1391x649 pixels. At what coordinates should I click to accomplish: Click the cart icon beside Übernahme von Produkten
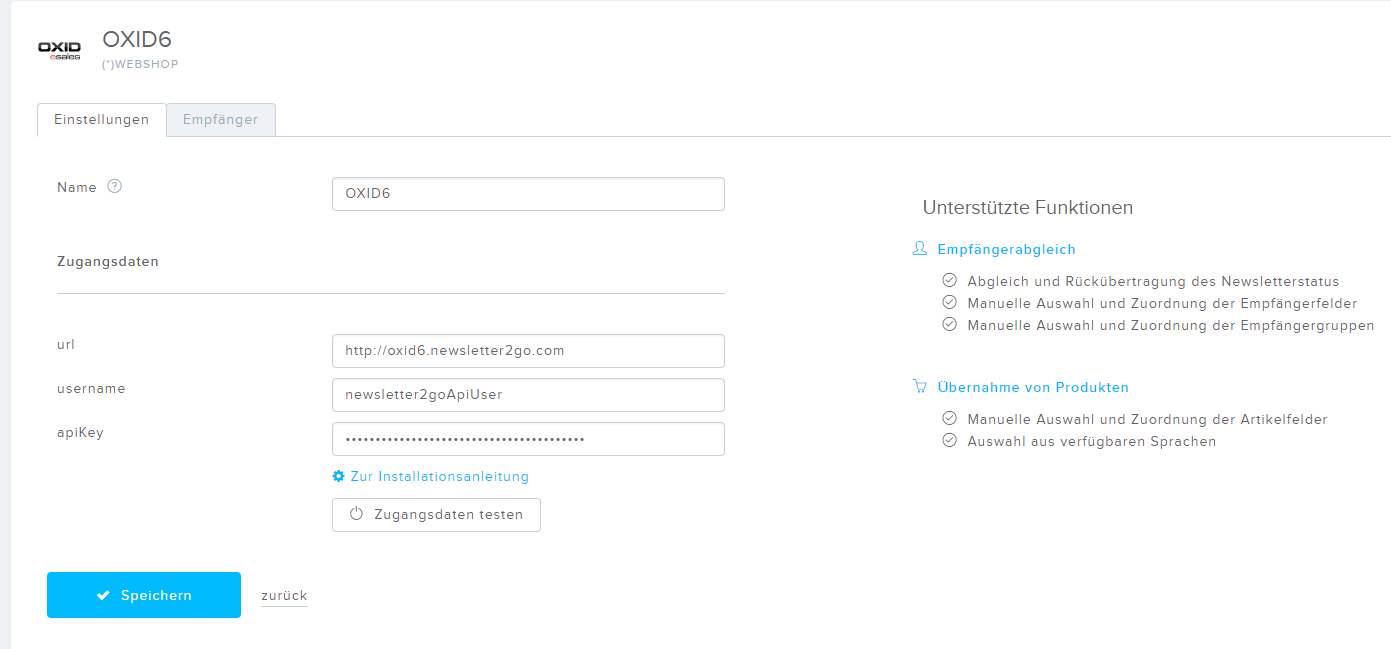point(920,386)
